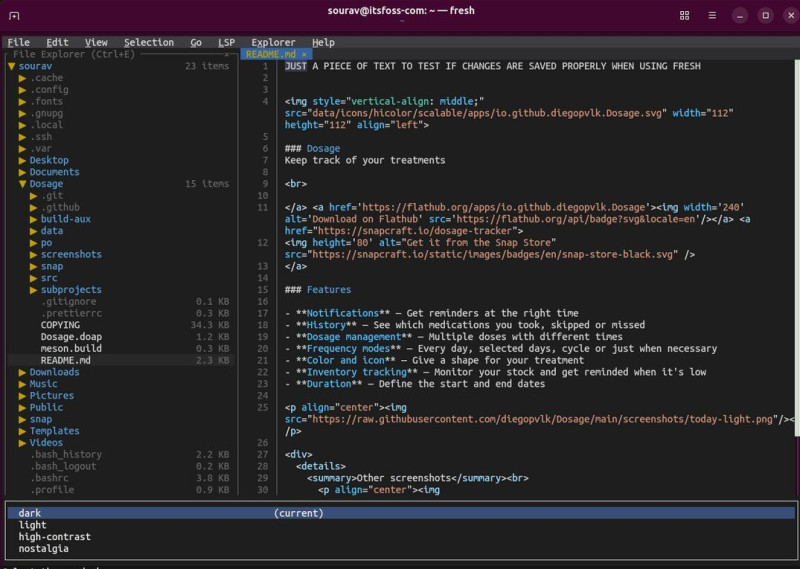Screen dimensions: 800x569
Task: Click the editor's vertical scrollbar
Action: pos(797,250)
